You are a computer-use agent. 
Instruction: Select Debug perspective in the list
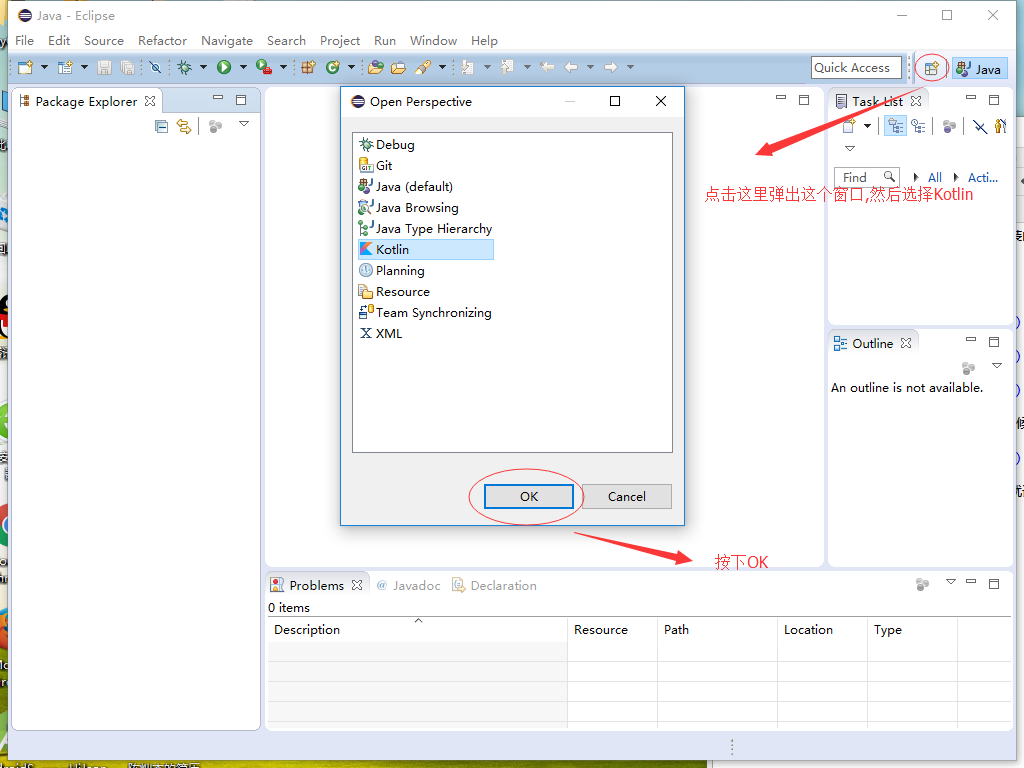point(387,144)
